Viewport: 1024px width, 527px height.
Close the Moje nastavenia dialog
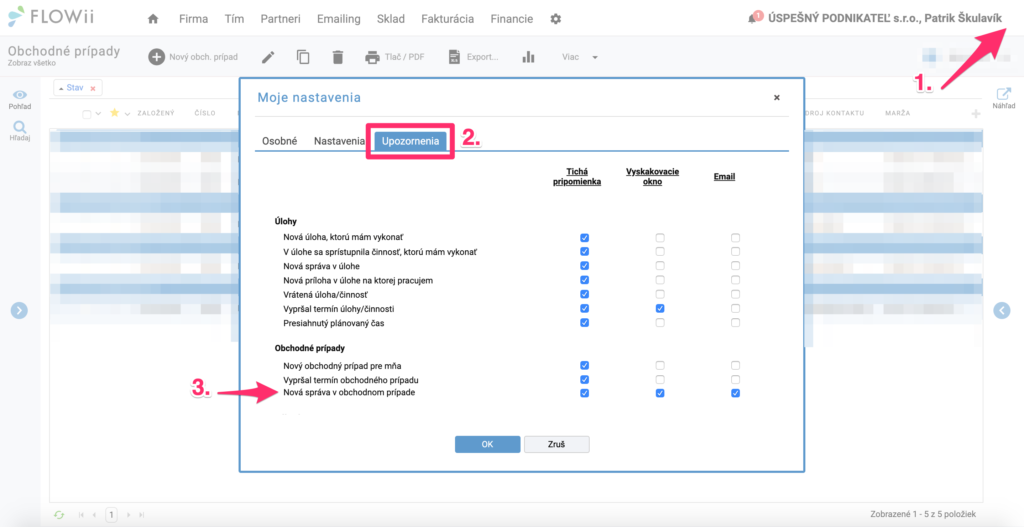coord(776,97)
